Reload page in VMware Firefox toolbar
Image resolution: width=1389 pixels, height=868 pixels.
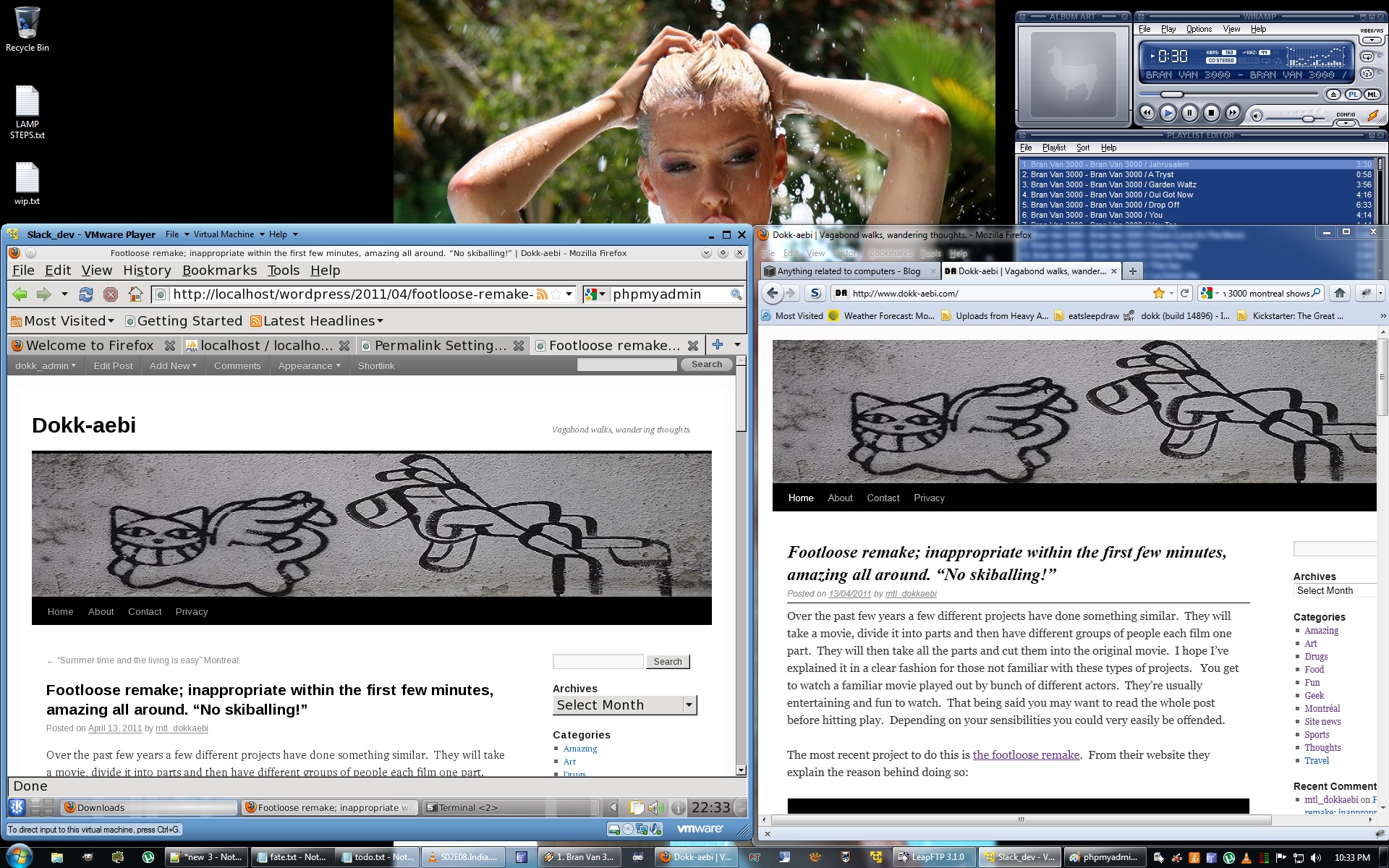tap(86, 294)
